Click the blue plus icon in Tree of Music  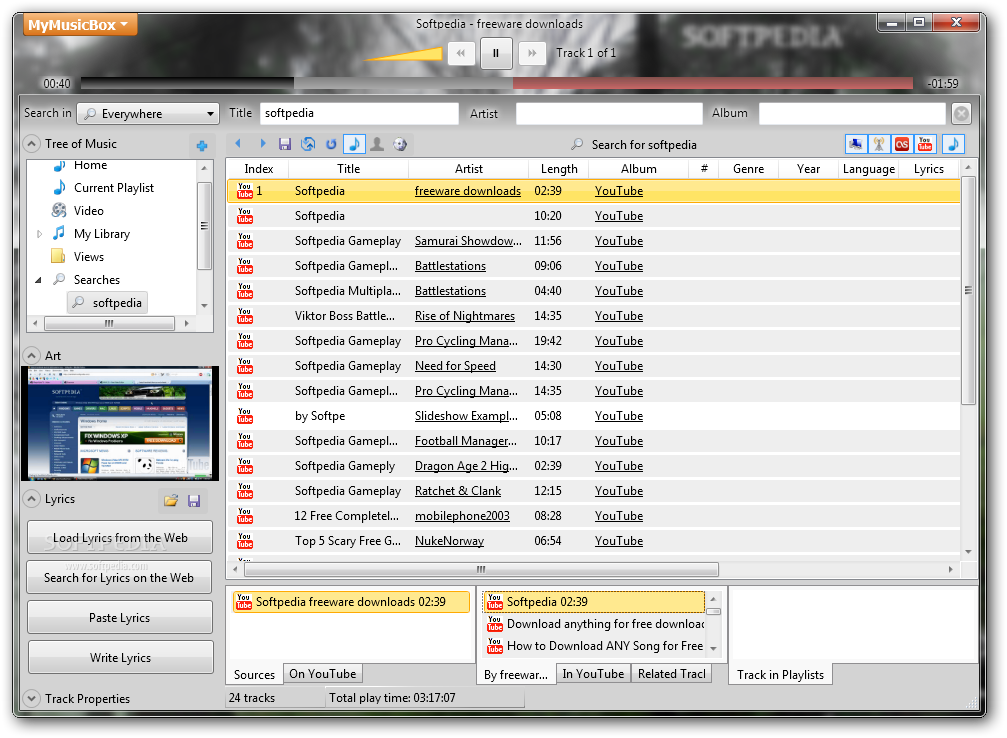pyautogui.click(x=202, y=146)
